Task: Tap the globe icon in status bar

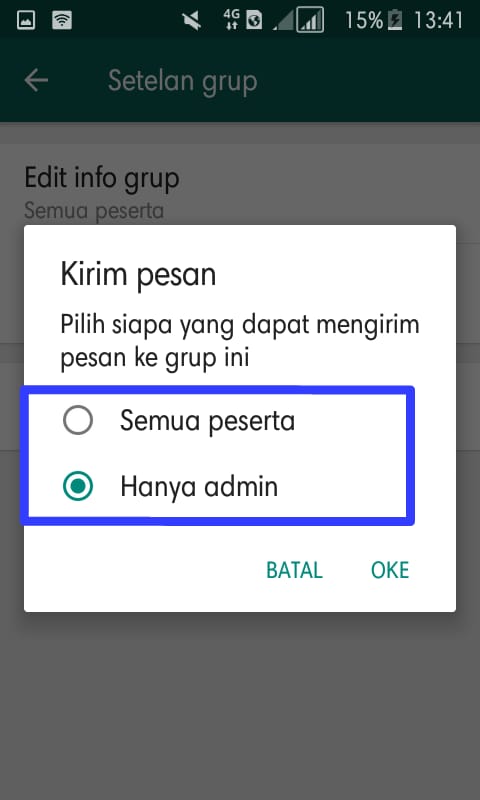Action: click(254, 20)
